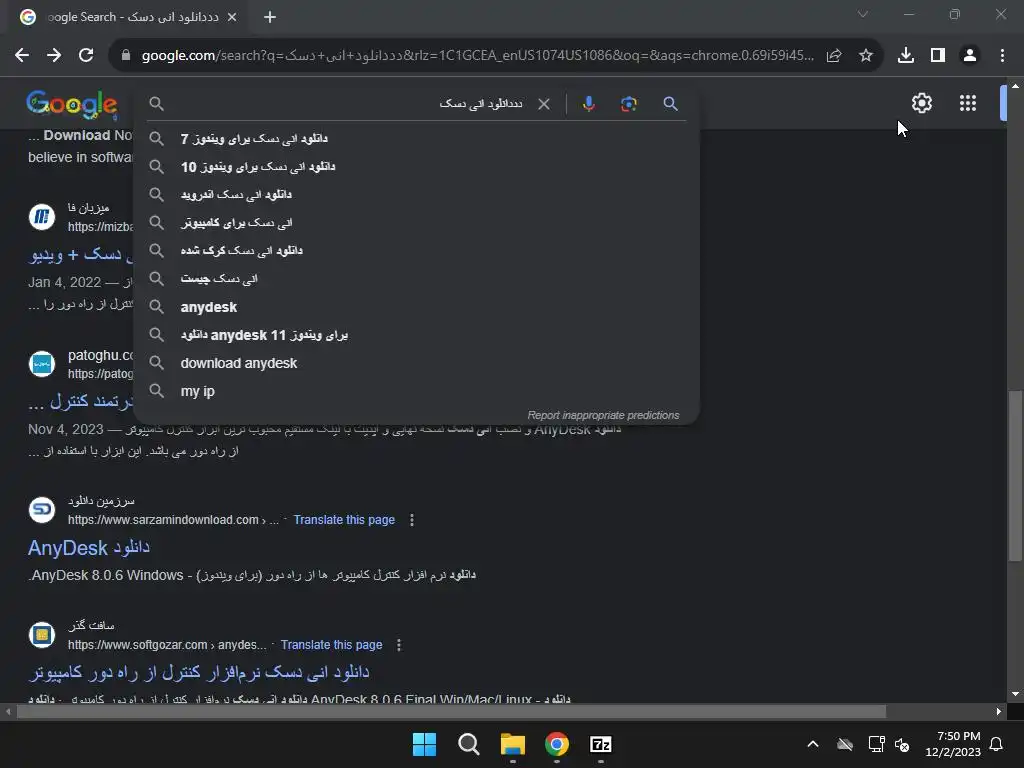
Task: Reload the current page
Action: [x=86, y=56]
